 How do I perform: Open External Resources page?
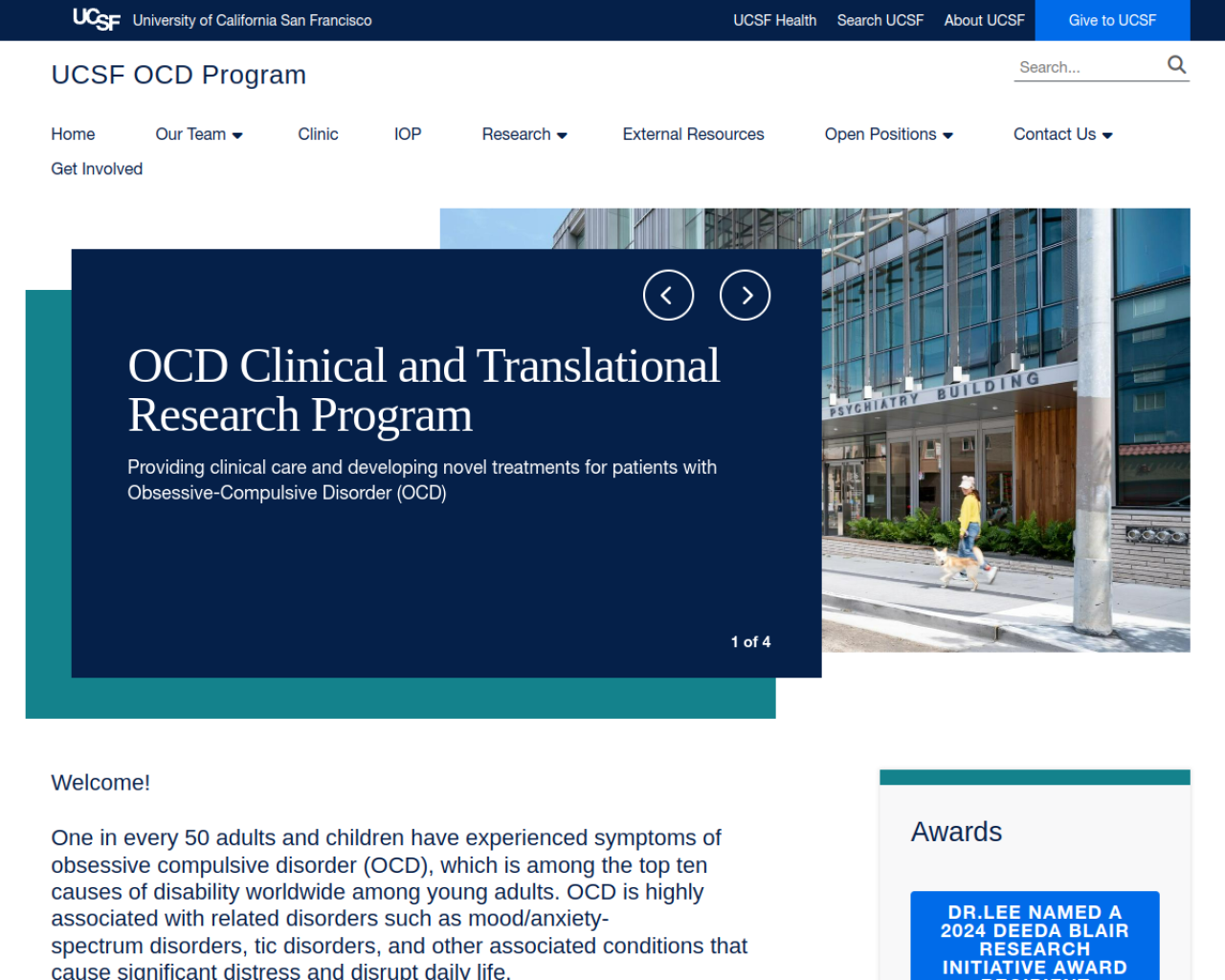(x=693, y=134)
